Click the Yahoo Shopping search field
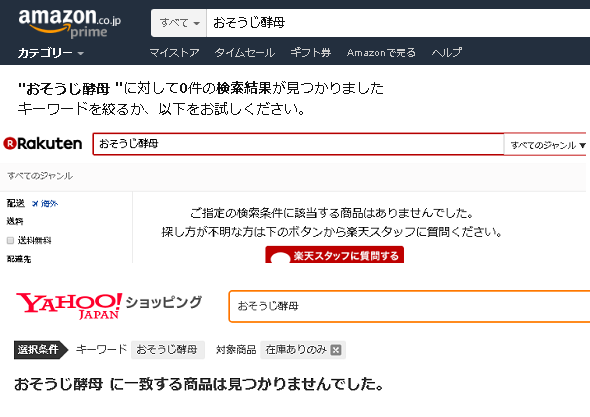This screenshot has width=590, height=417. [409, 306]
